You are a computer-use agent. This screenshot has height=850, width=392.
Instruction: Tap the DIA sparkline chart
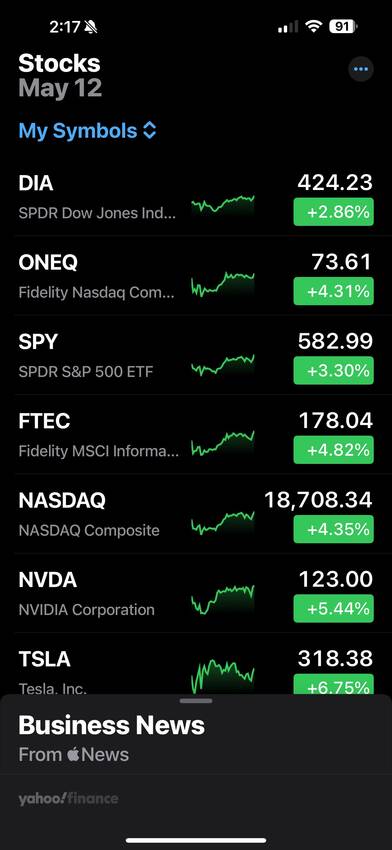[223, 205]
